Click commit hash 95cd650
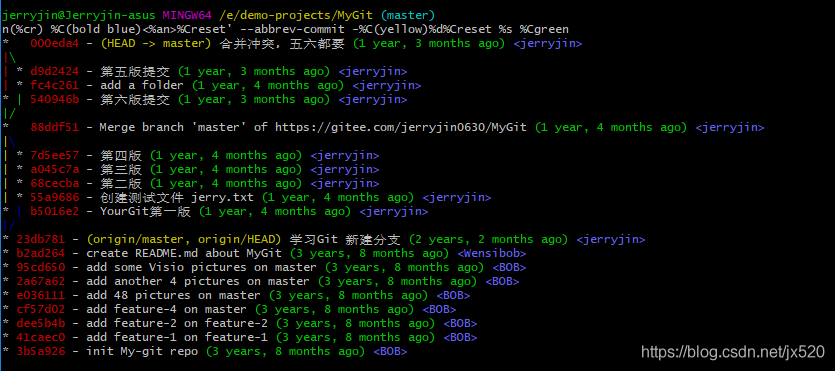The height and width of the screenshot is (371, 835). pos(40,268)
